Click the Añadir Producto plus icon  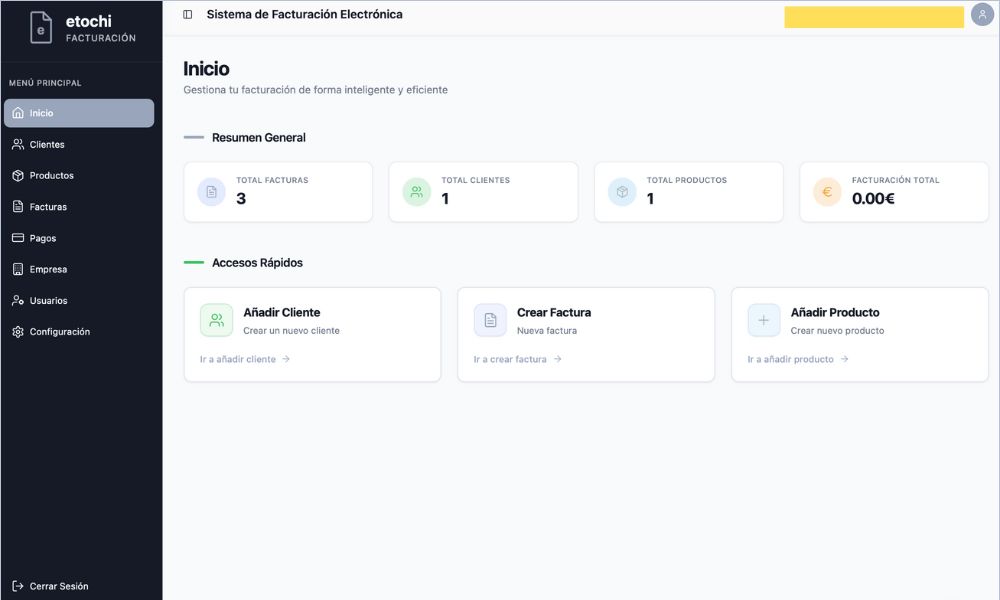click(764, 320)
